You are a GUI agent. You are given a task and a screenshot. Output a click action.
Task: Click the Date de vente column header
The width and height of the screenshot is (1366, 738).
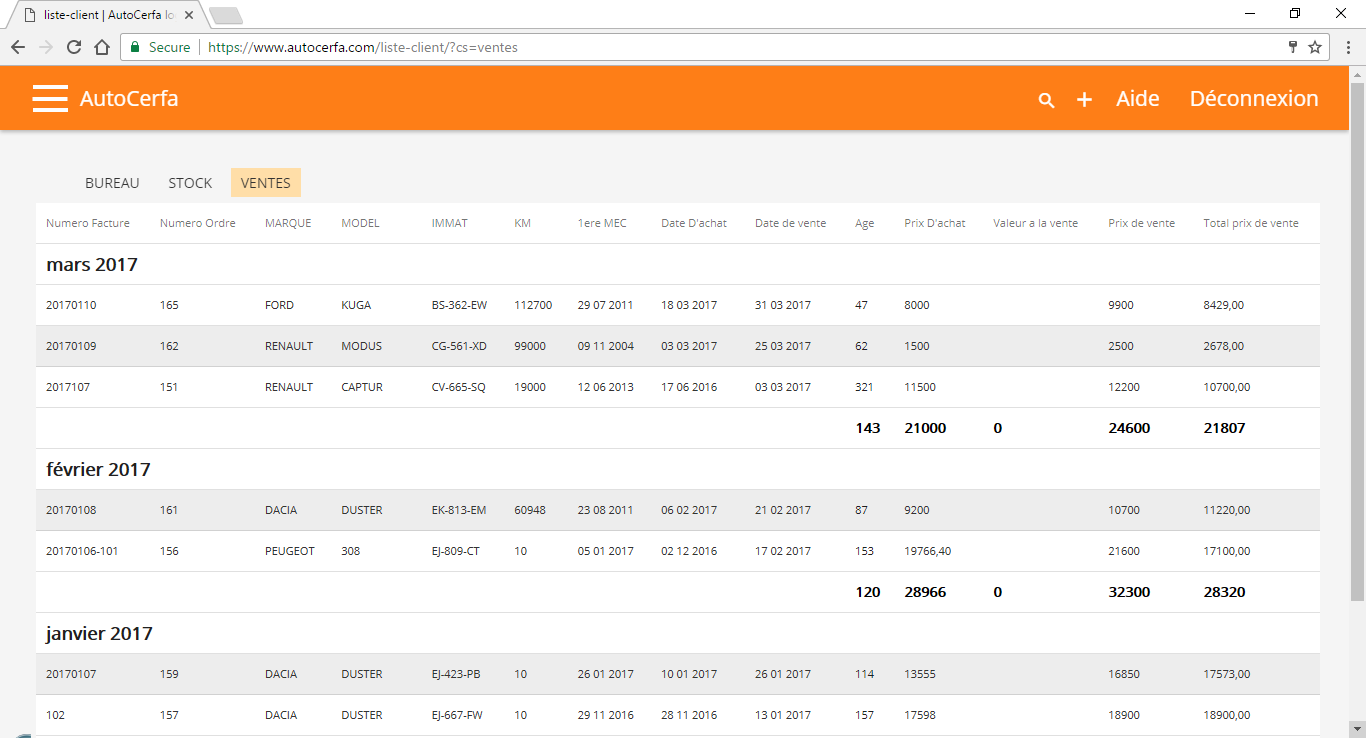(x=790, y=223)
